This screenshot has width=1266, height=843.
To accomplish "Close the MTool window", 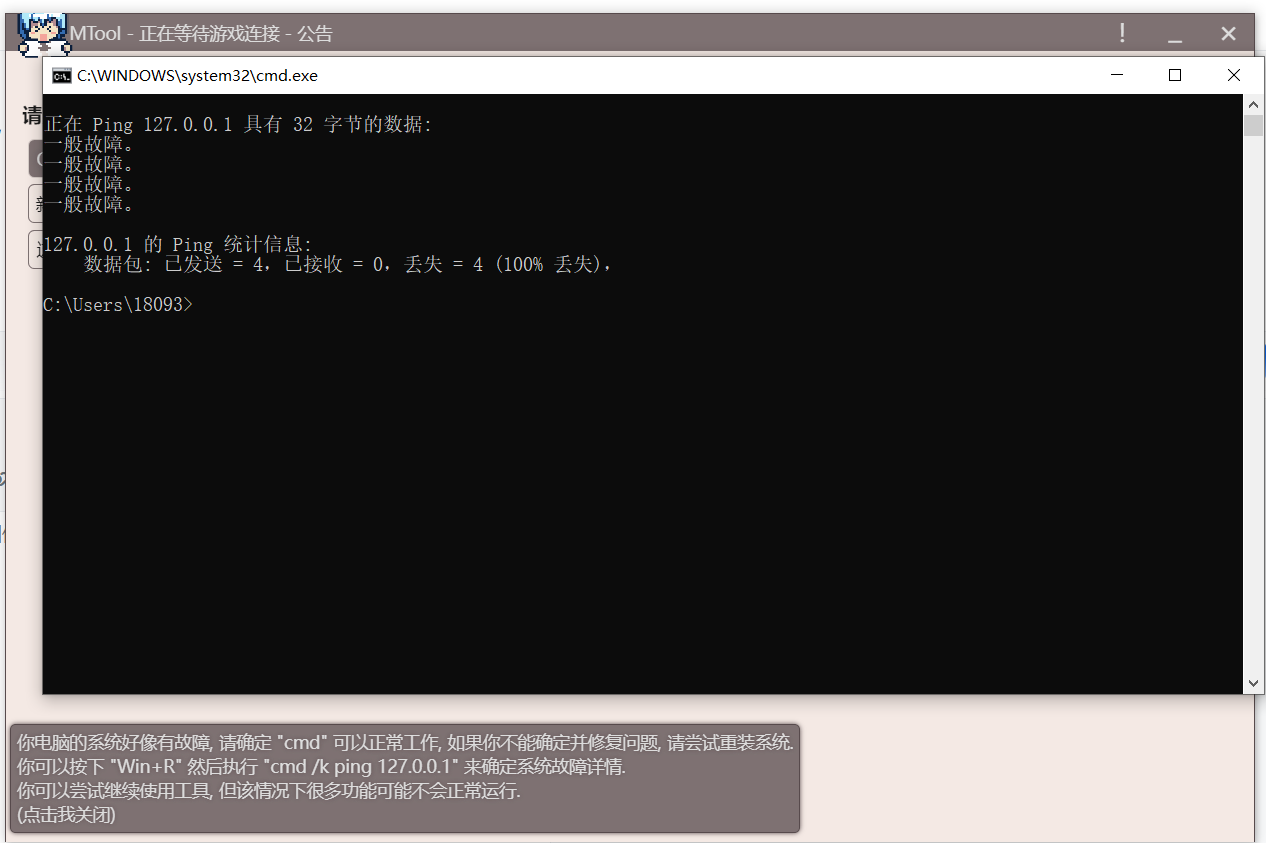I will pos(1229,33).
